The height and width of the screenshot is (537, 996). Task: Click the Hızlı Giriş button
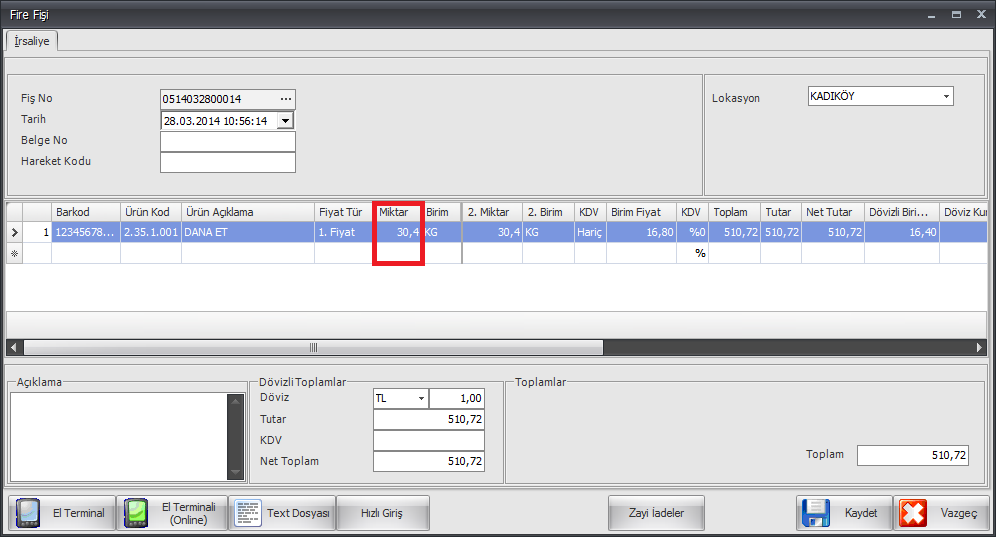click(x=382, y=513)
